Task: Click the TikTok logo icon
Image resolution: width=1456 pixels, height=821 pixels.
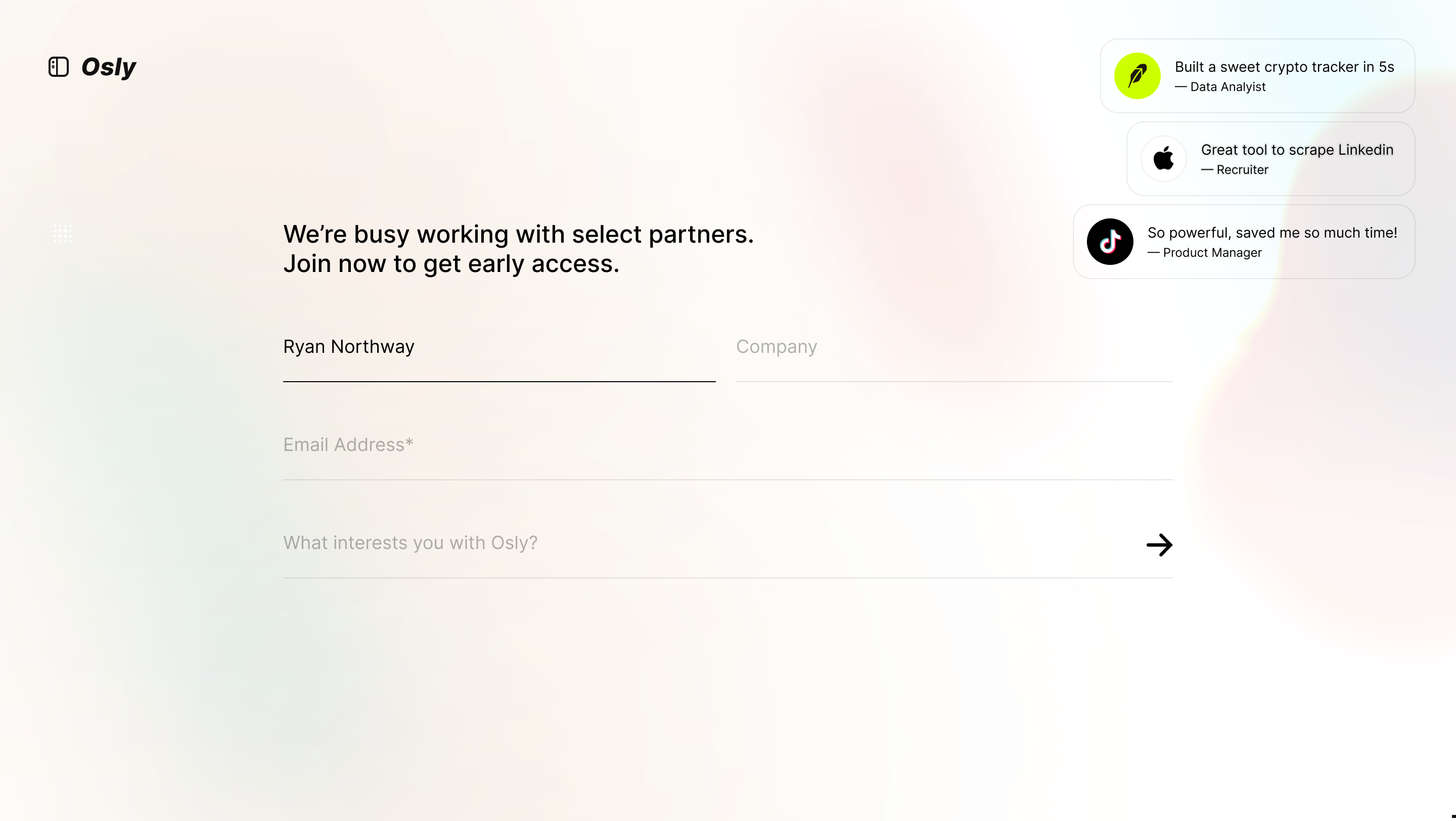Action: click(x=1110, y=242)
